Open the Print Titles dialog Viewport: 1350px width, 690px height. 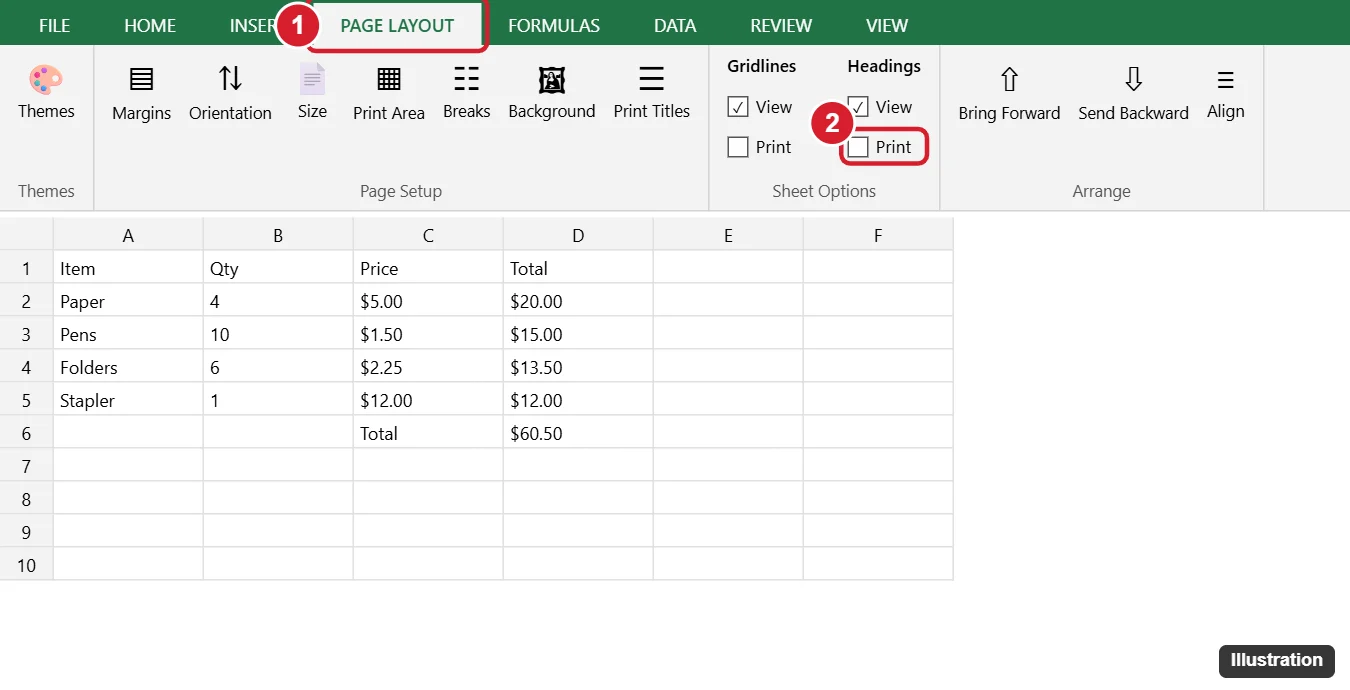pyautogui.click(x=652, y=92)
